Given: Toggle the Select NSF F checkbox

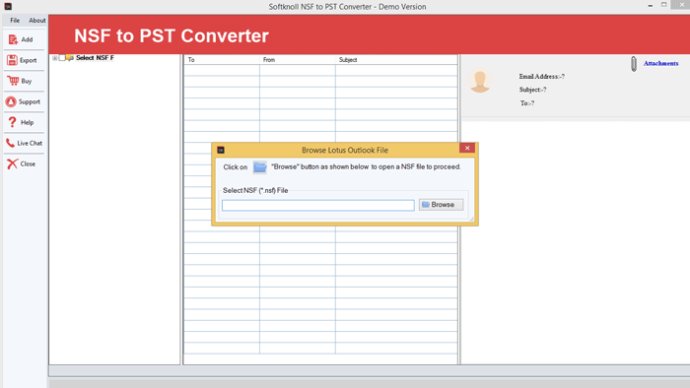Looking at the screenshot, I should click(x=62, y=58).
